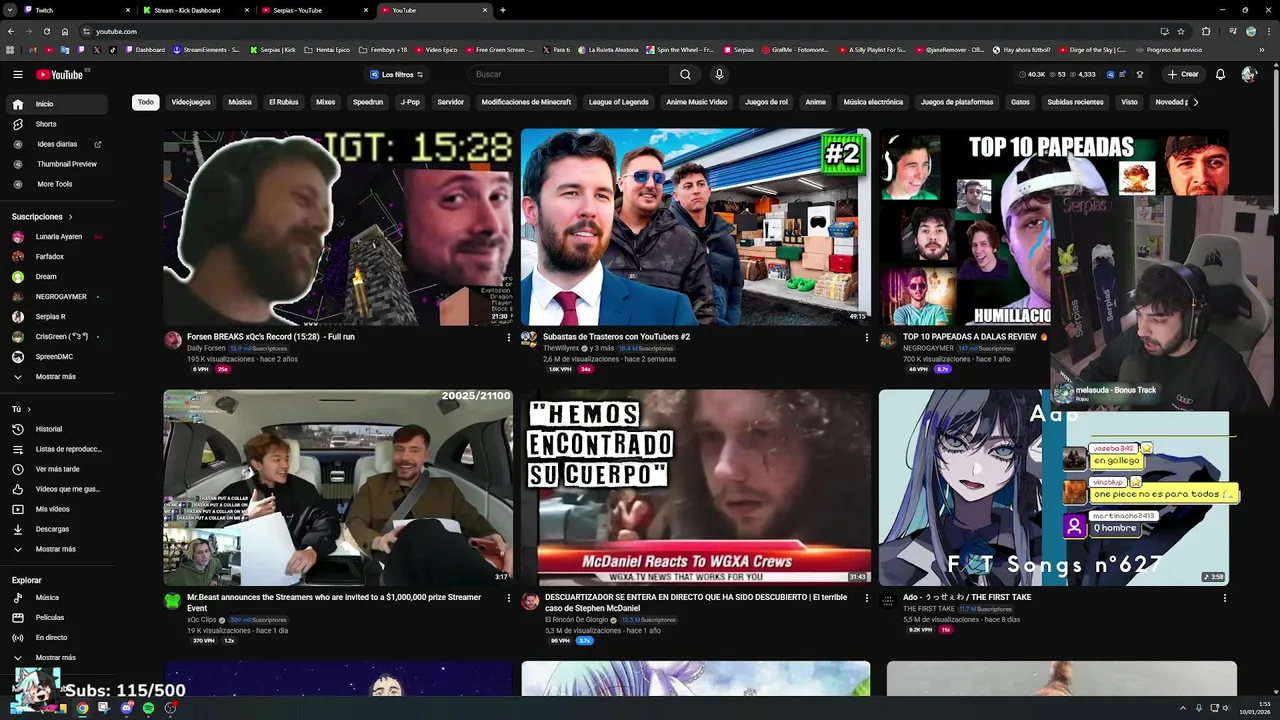The height and width of the screenshot is (720, 1280).
Task: Open Mr.Beast streamers video thumbnail
Action: (338, 487)
